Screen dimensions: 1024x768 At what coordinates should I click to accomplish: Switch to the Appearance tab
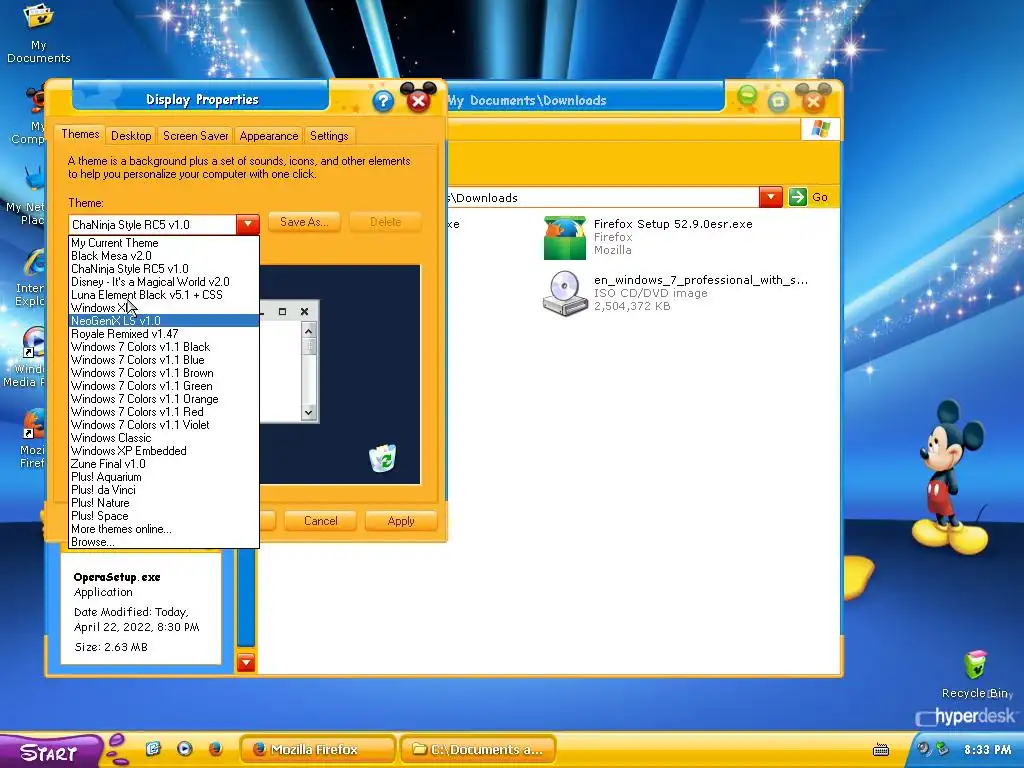coord(268,136)
